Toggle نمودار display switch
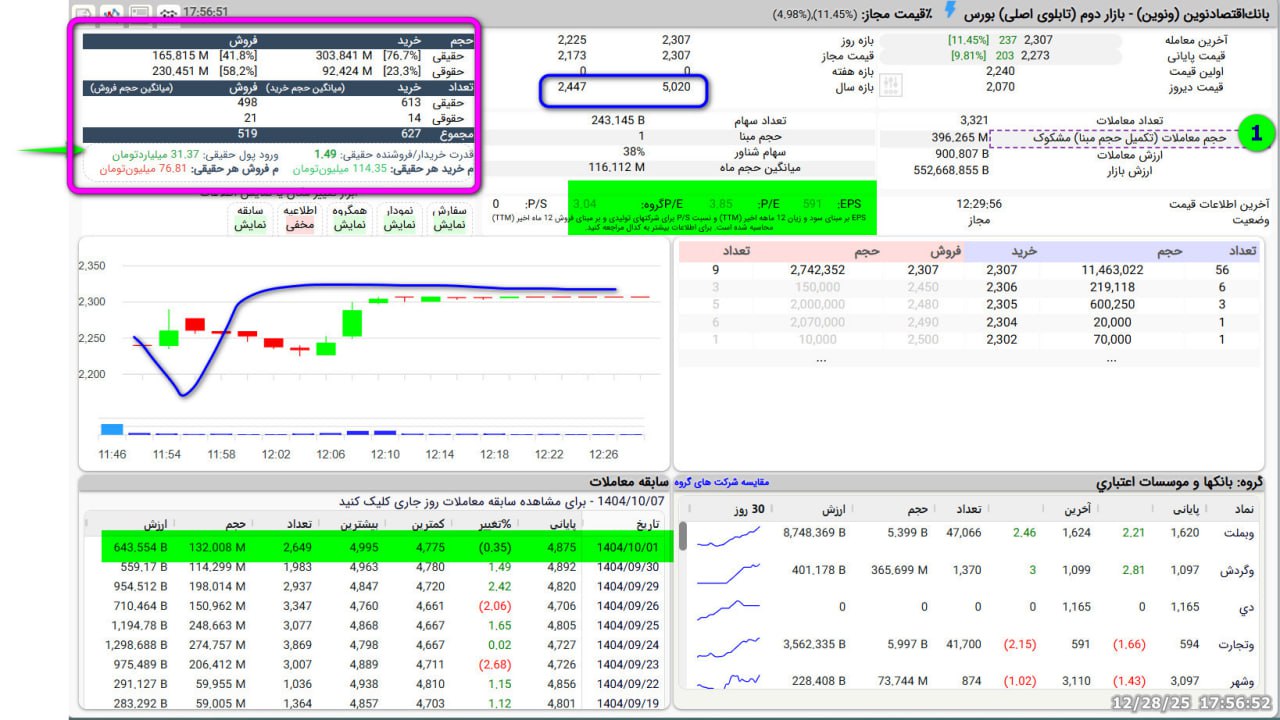This screenshot has height=720, width=1280. coord(399,218)
